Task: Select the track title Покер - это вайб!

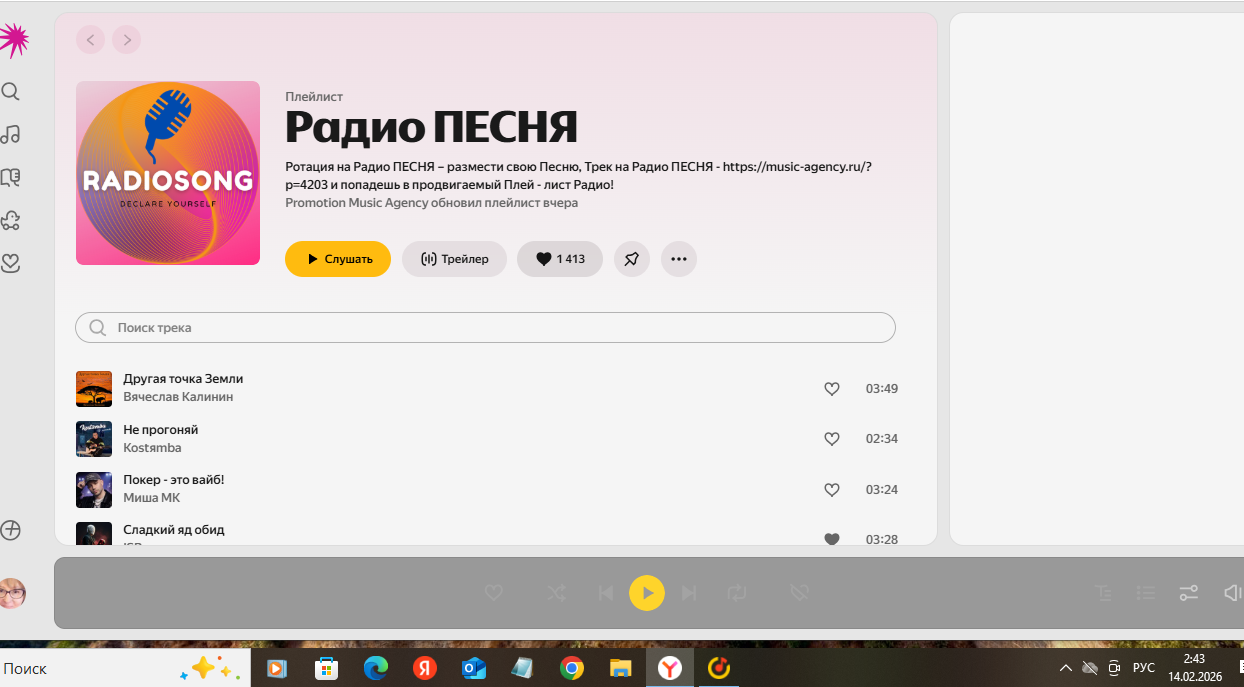Action: pos(174,479)
